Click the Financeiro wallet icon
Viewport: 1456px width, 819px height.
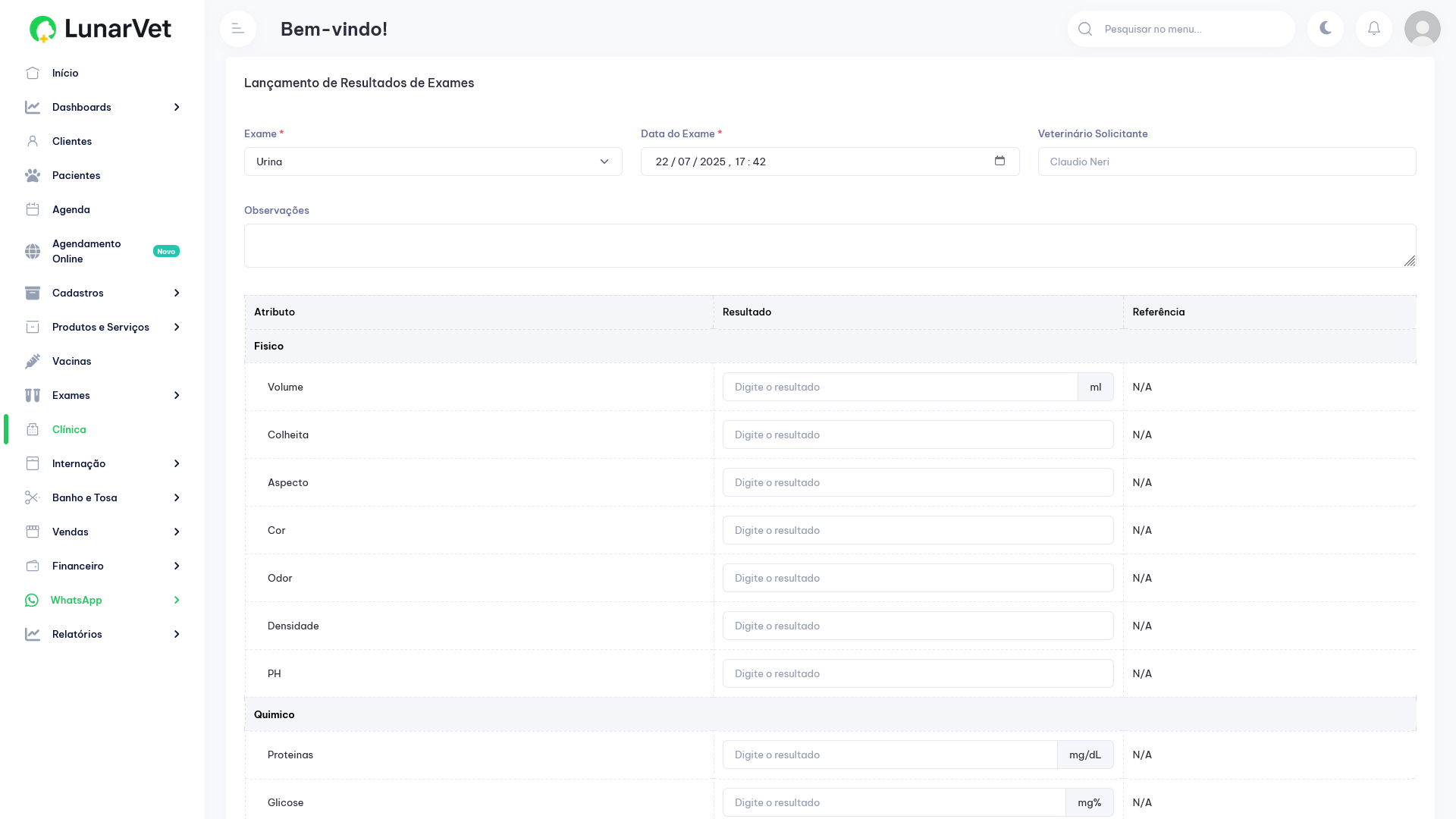click(33, 566)
